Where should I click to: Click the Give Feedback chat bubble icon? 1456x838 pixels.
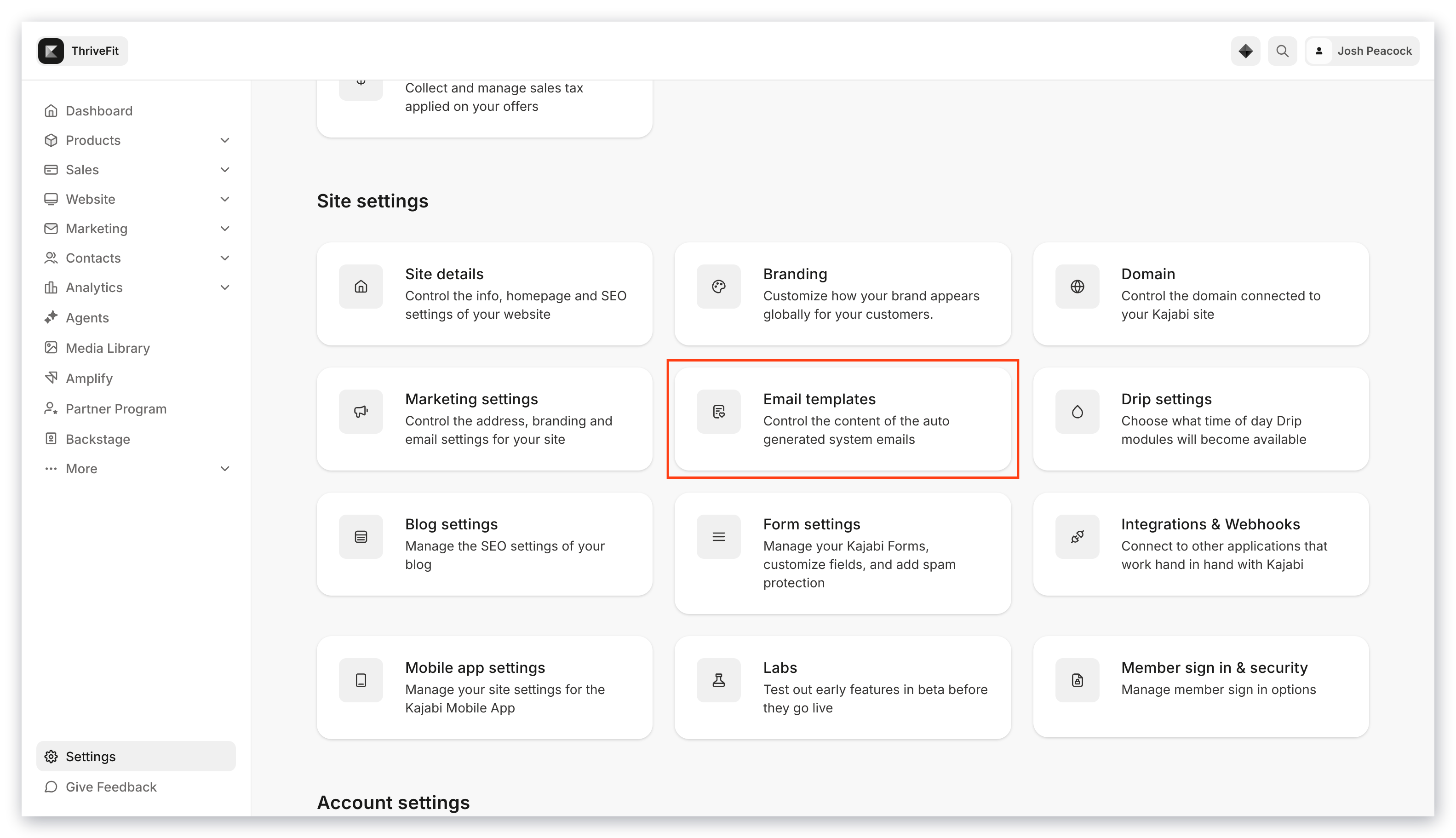(x=51, y=786)
